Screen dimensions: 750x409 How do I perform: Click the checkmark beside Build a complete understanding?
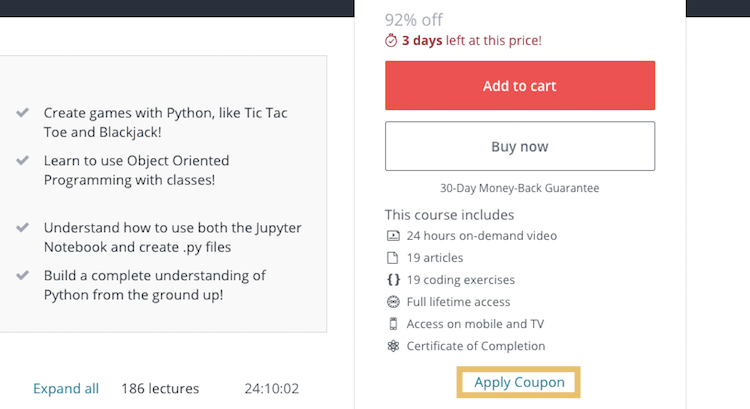pyautogui.click(x=22, y=276)
